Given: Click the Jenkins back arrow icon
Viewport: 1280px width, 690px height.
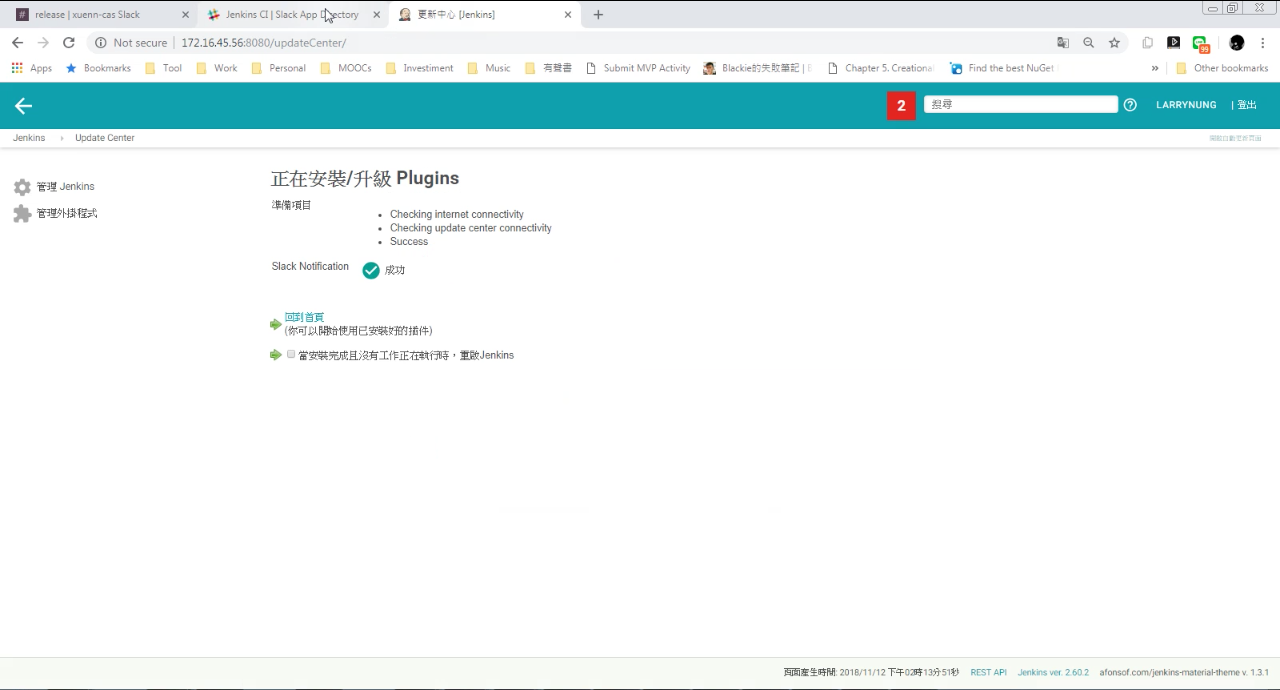Looking at the screenshot, I should pos(24,106).
